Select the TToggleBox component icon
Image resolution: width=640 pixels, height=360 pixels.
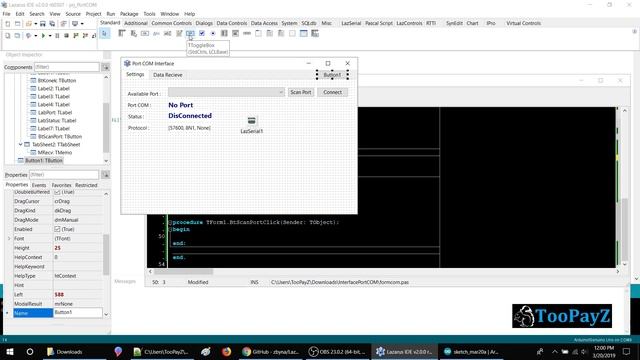pos(190,33)
